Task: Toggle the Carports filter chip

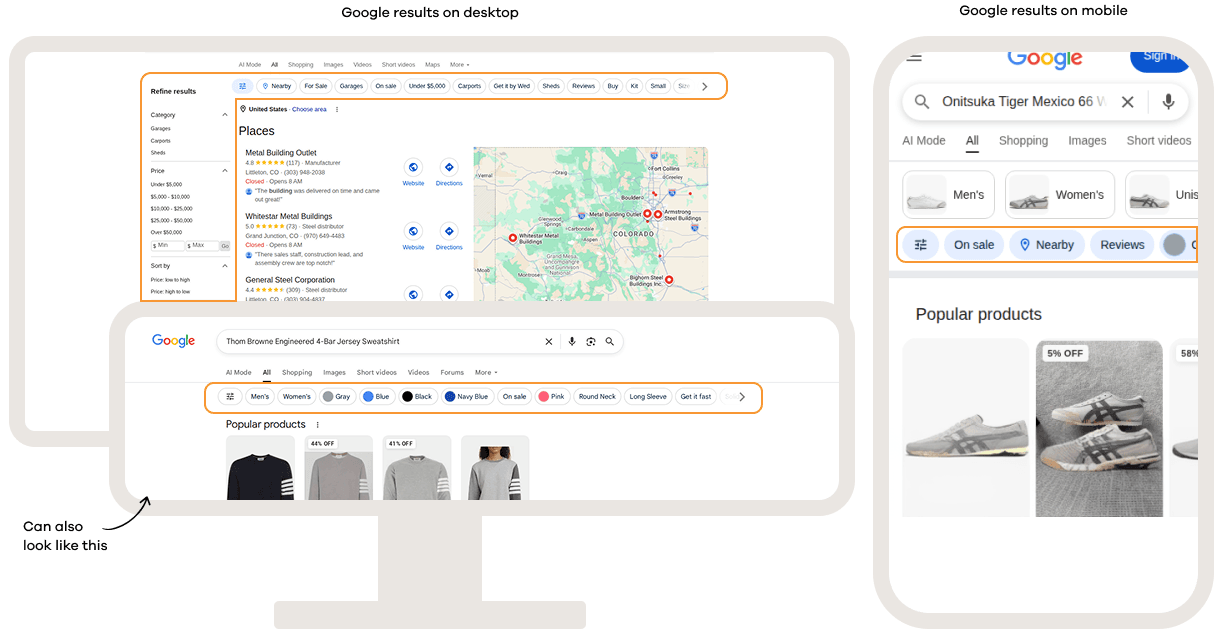Action: click(469, 86)
